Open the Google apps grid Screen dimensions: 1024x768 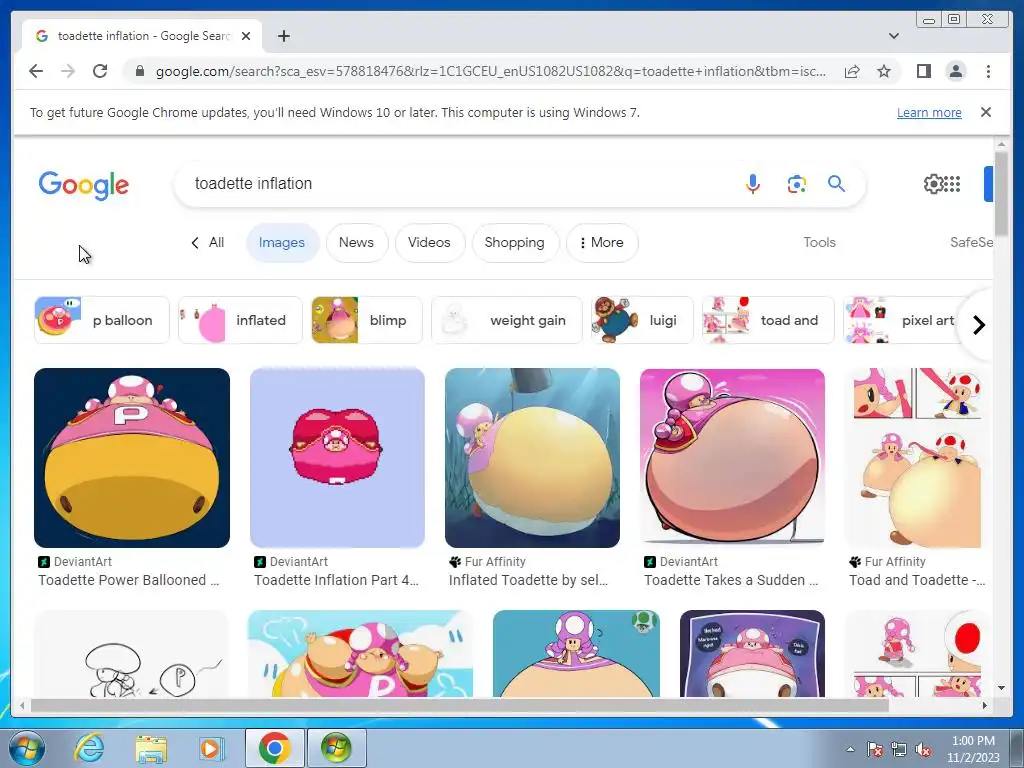pyautogui.click(x=952, y=184)
